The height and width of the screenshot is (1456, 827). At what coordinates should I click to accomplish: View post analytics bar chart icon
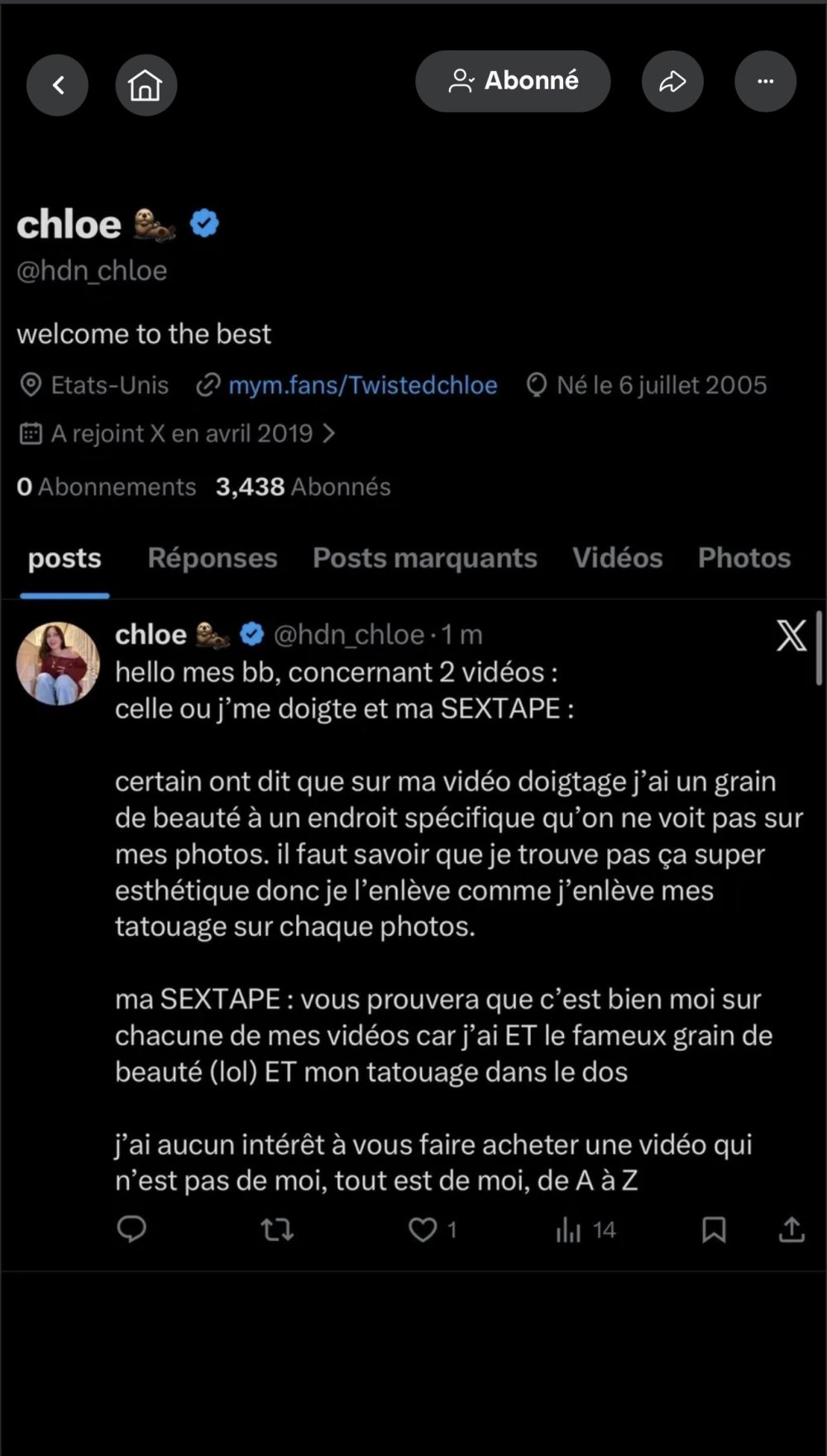[x=569, y=1229]
